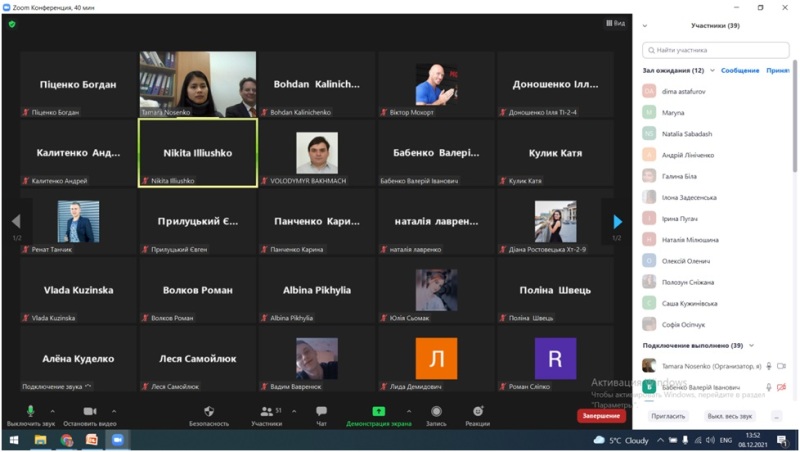Screen dimensions: 800x452
Task: Select Ліда Демидович orange Л tile
Action: (x=436, y=359)
